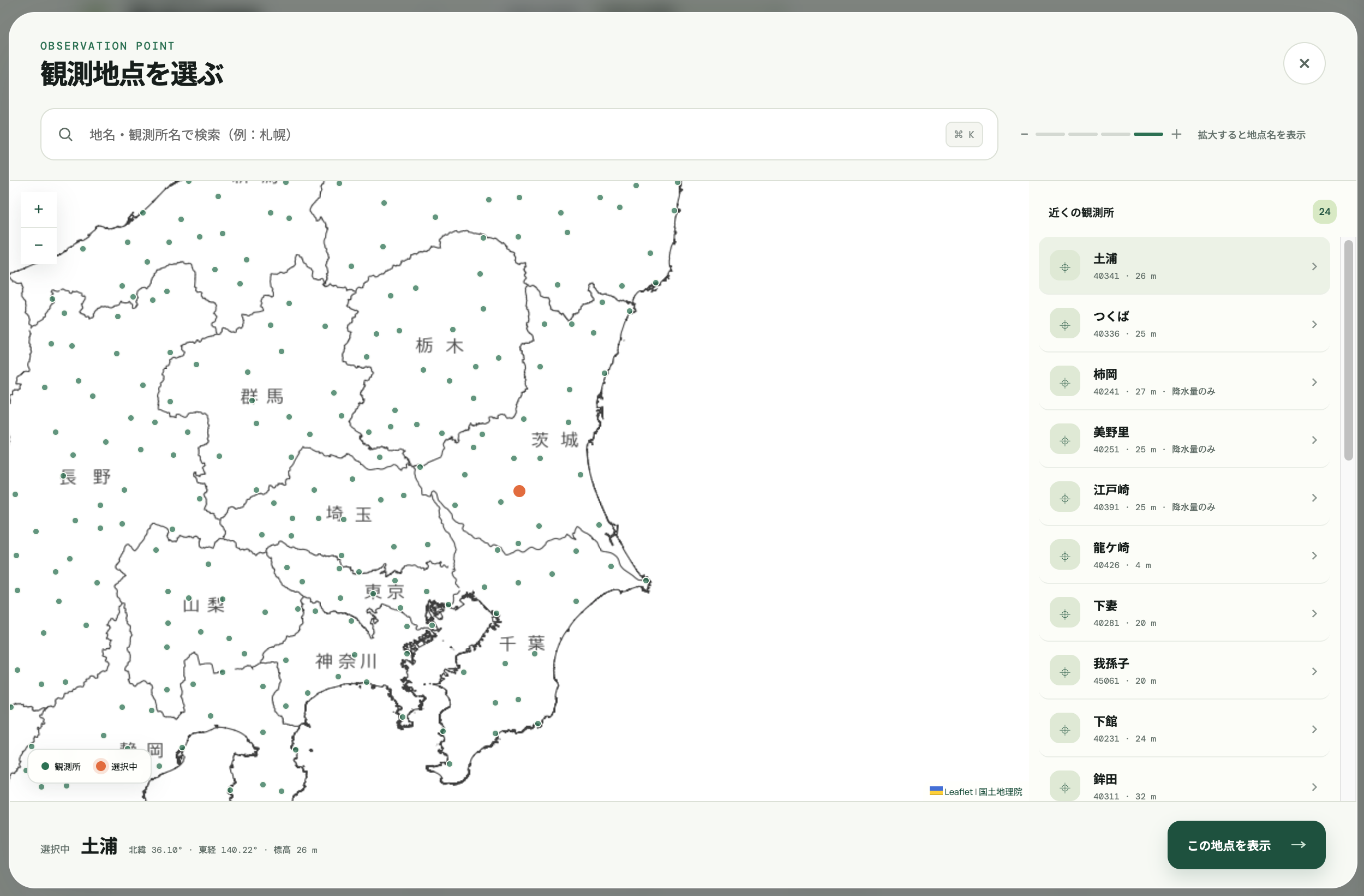Image resolution: width=1364 pixels, height=896 pixels.
Task: Click the 北緯 36.10° coordinate text
Action: tap(155, 850)
